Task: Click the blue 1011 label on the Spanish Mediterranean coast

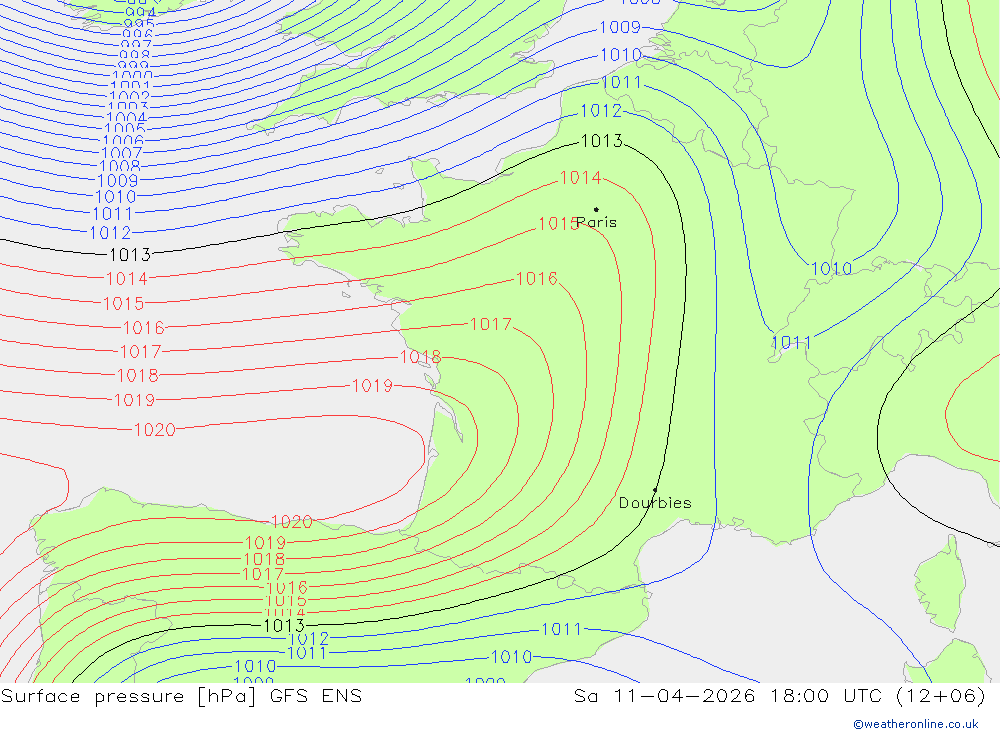Action: tap(561, 629)
